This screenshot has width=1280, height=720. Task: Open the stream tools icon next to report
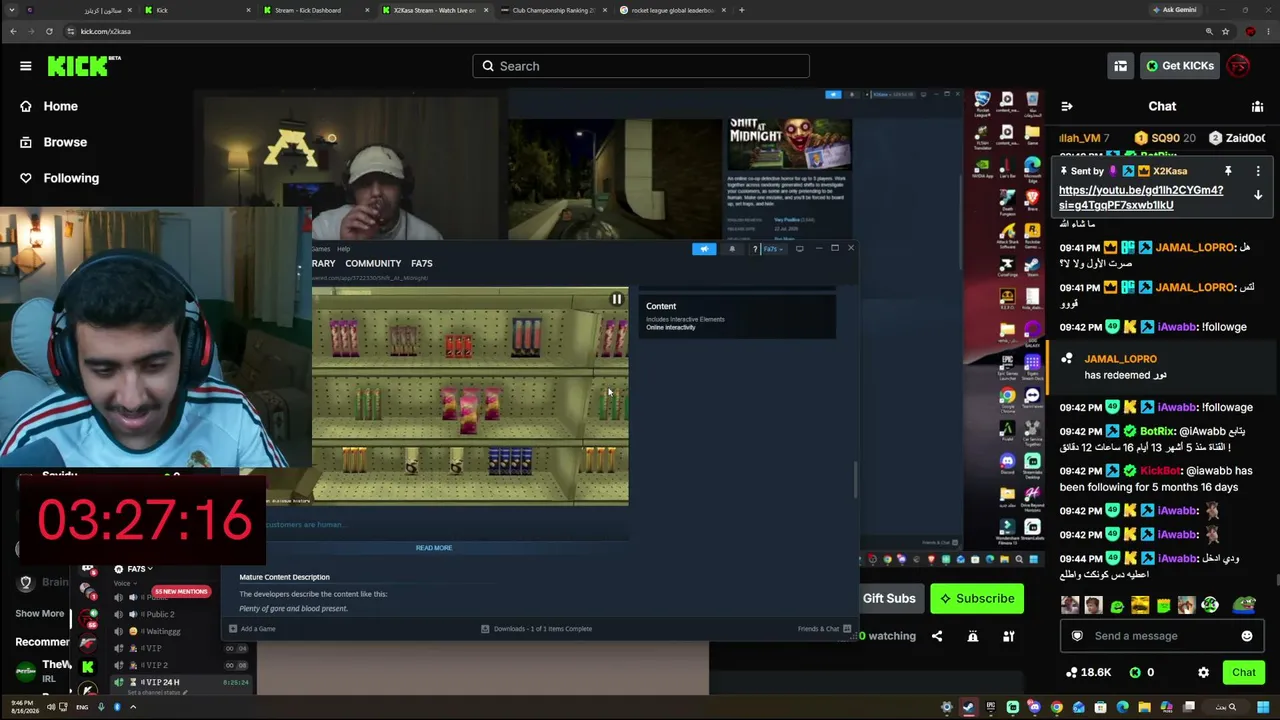[1009, 636]
